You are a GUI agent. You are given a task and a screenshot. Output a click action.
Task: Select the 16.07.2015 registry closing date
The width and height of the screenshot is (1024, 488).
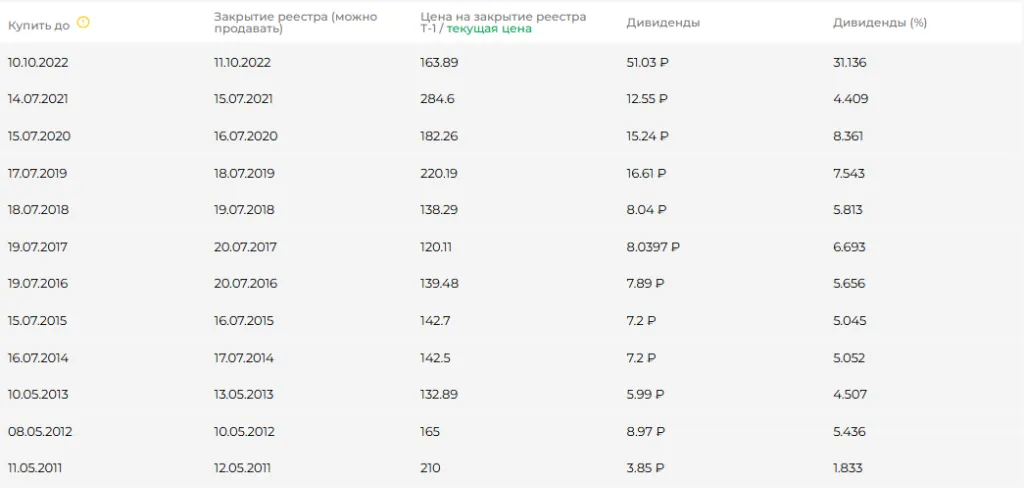(244, 321)
